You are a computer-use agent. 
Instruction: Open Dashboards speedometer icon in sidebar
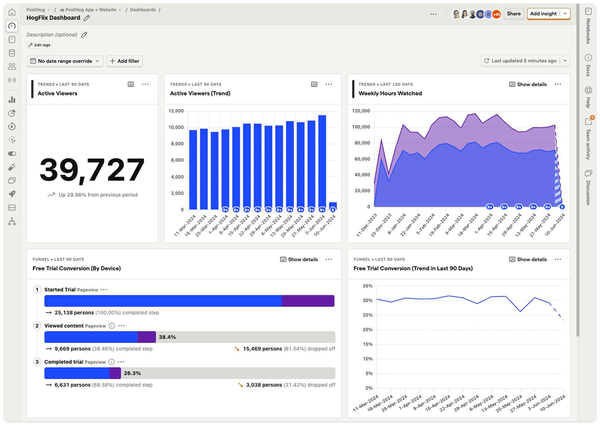(x=12, y=26)
